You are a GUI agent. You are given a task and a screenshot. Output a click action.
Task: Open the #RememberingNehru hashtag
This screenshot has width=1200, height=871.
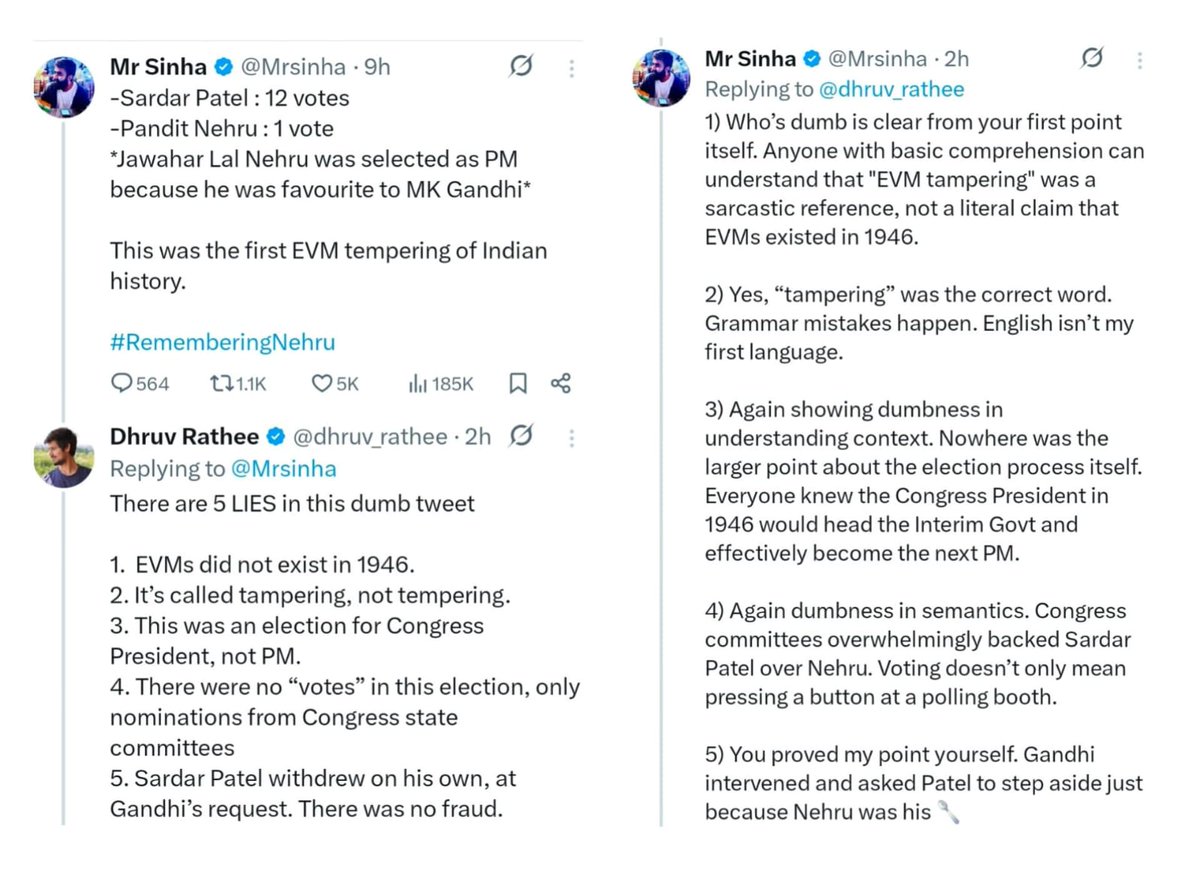[x=223, y=342]
